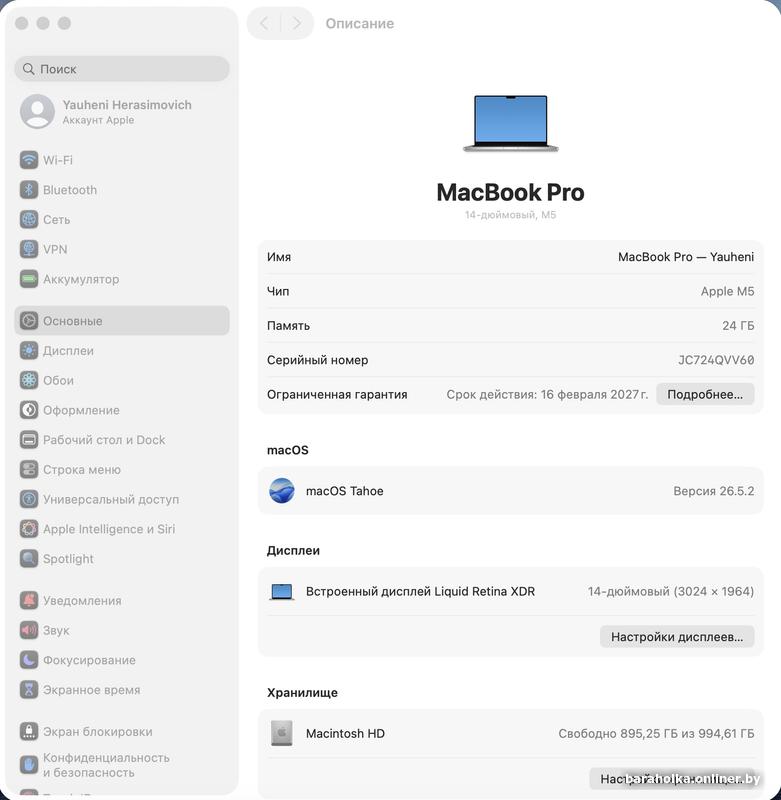Click warranty date 16 февраля 2027 г.
781x800 pixels.
coord(594,394)
